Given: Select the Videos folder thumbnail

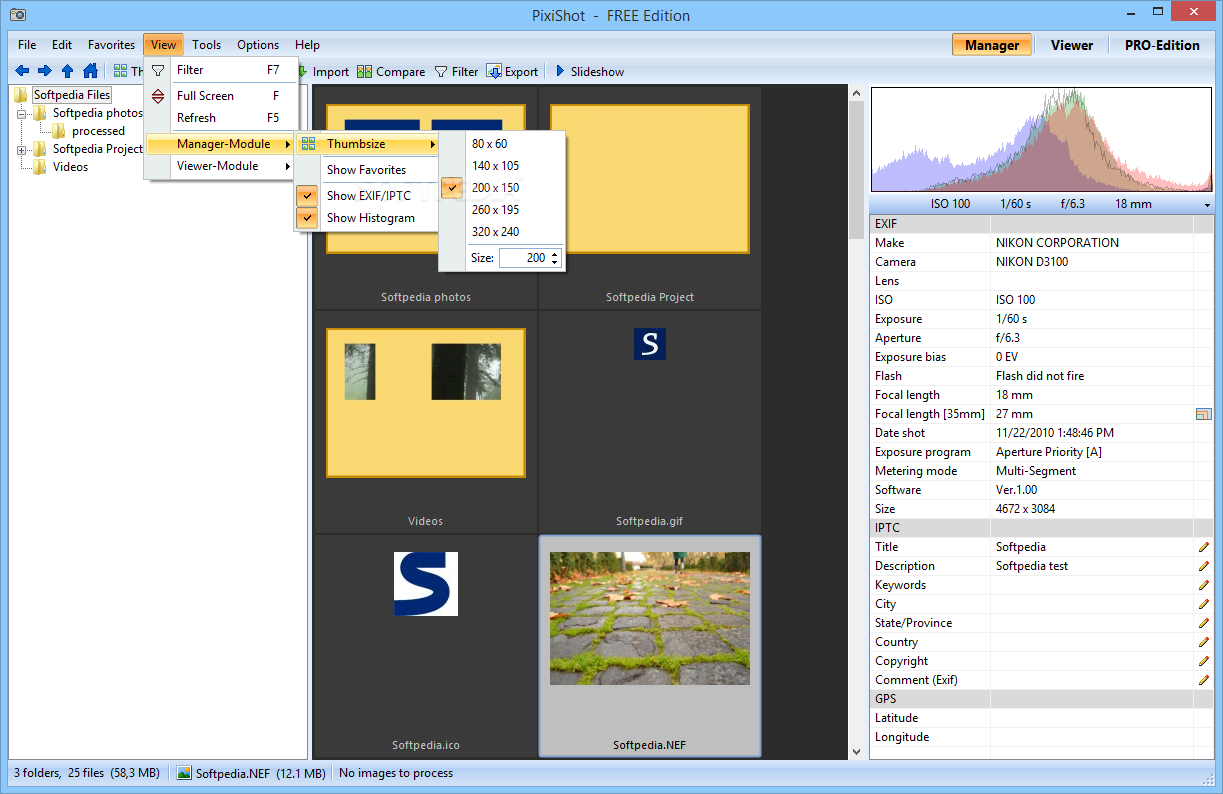Looking at the screenshot, I should click(x=426, y=422).
